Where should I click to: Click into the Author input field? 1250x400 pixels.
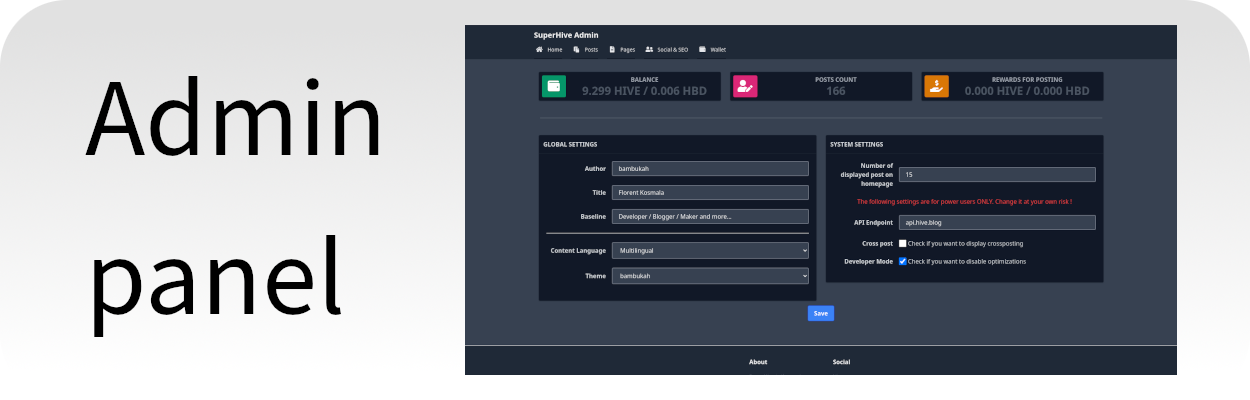[x=710, y=169]
